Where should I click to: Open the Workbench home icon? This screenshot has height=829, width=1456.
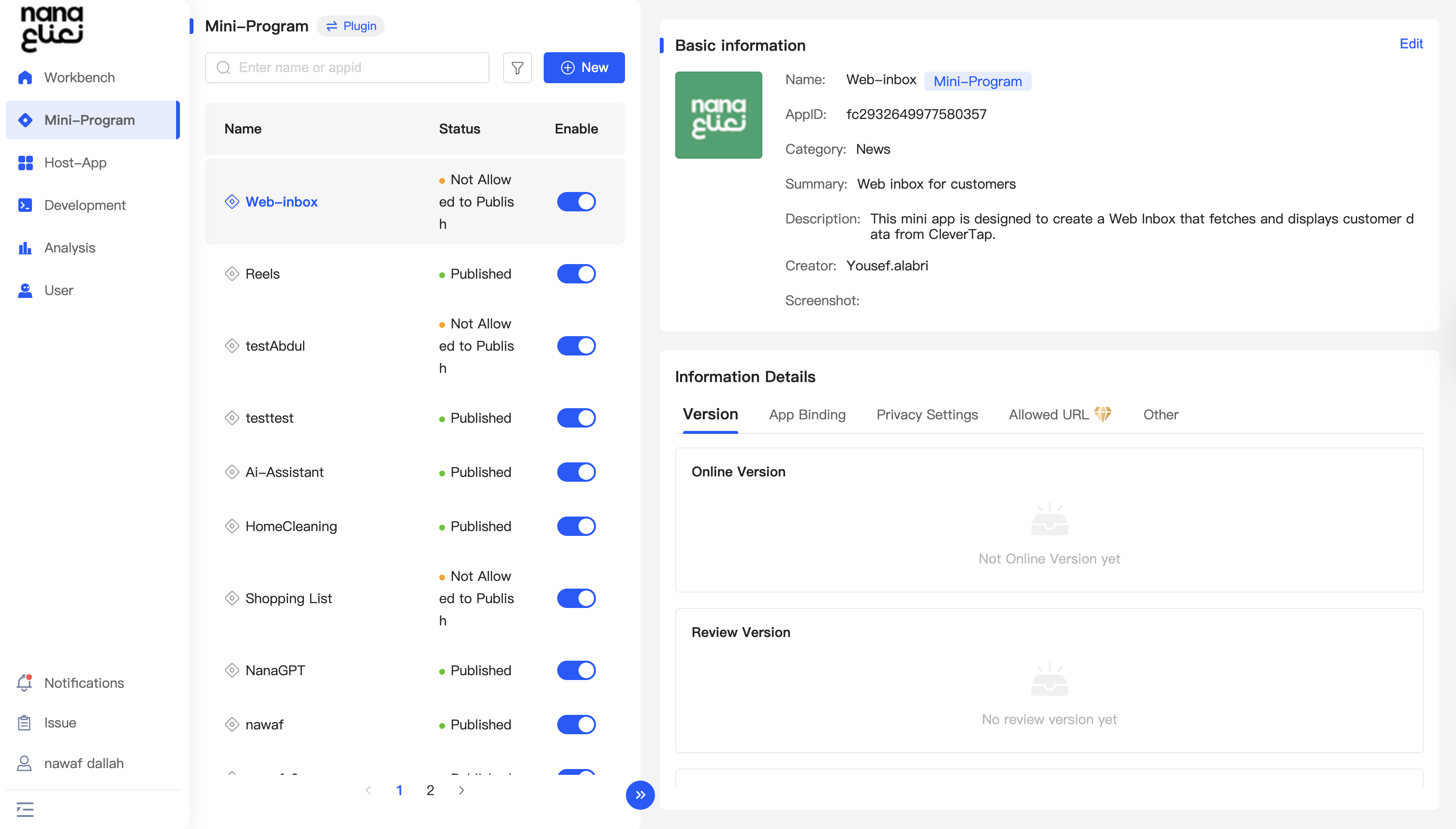click(25, 77)
